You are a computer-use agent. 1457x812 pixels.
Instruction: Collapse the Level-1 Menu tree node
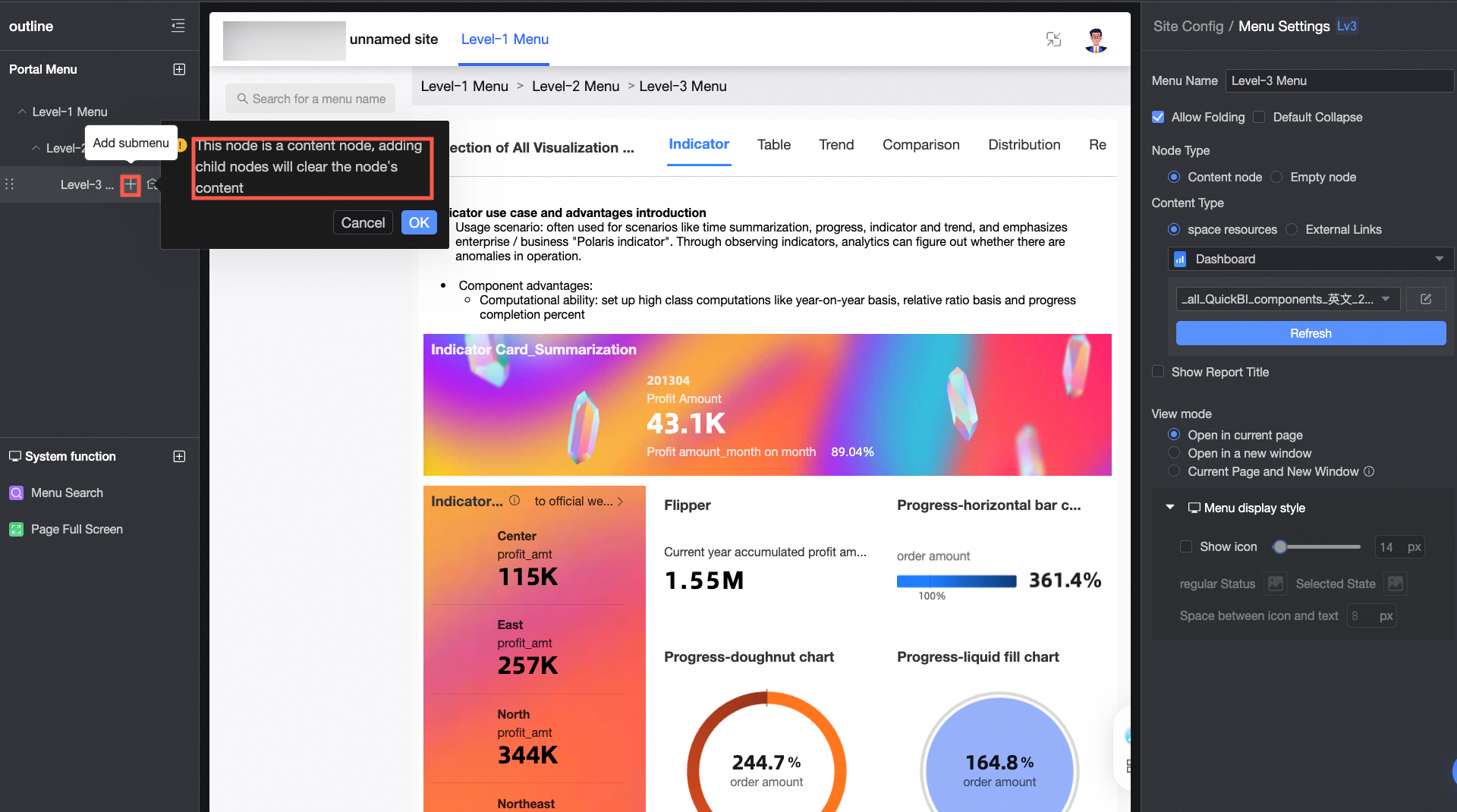click(22, 112)
